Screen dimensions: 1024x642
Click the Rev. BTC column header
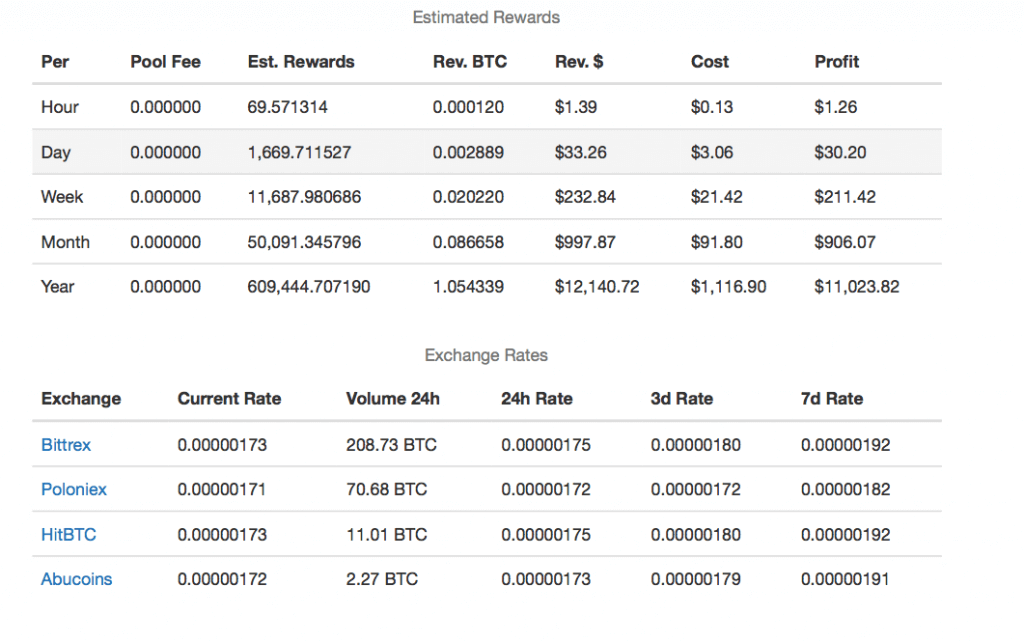(x=470, y=62)
